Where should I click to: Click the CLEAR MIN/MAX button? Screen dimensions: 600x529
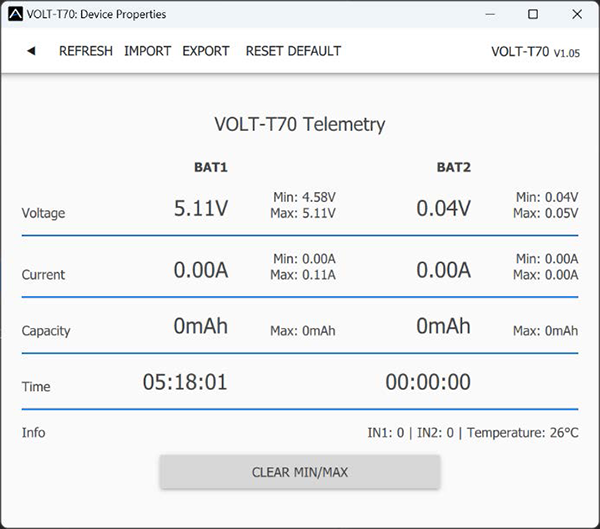[x=300, y=472]
